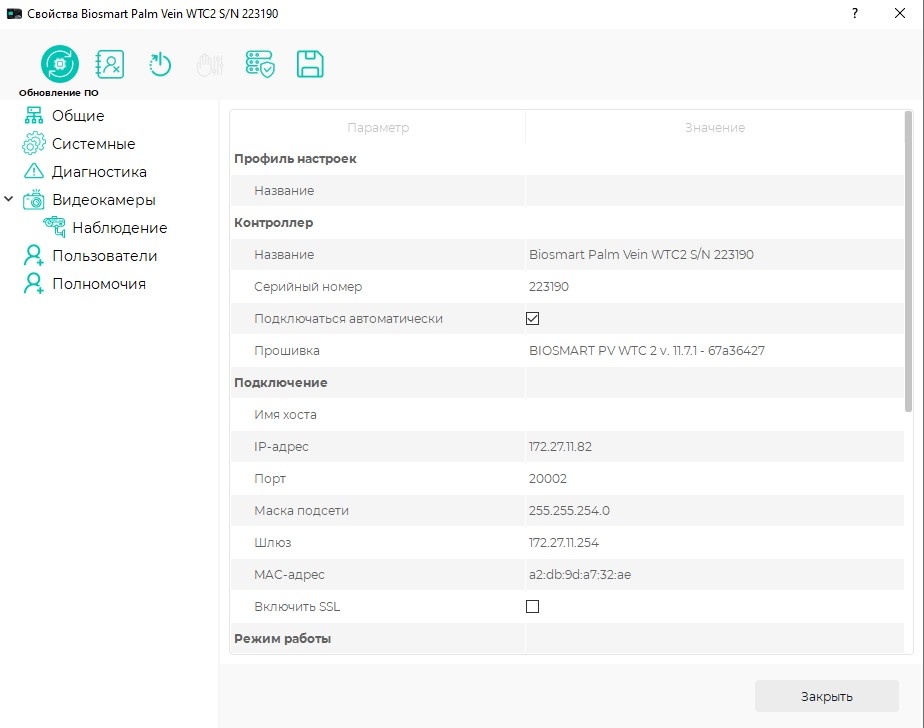Click the Шлюз parameter label
924x728 pixels.
click(x=272, y=542)
